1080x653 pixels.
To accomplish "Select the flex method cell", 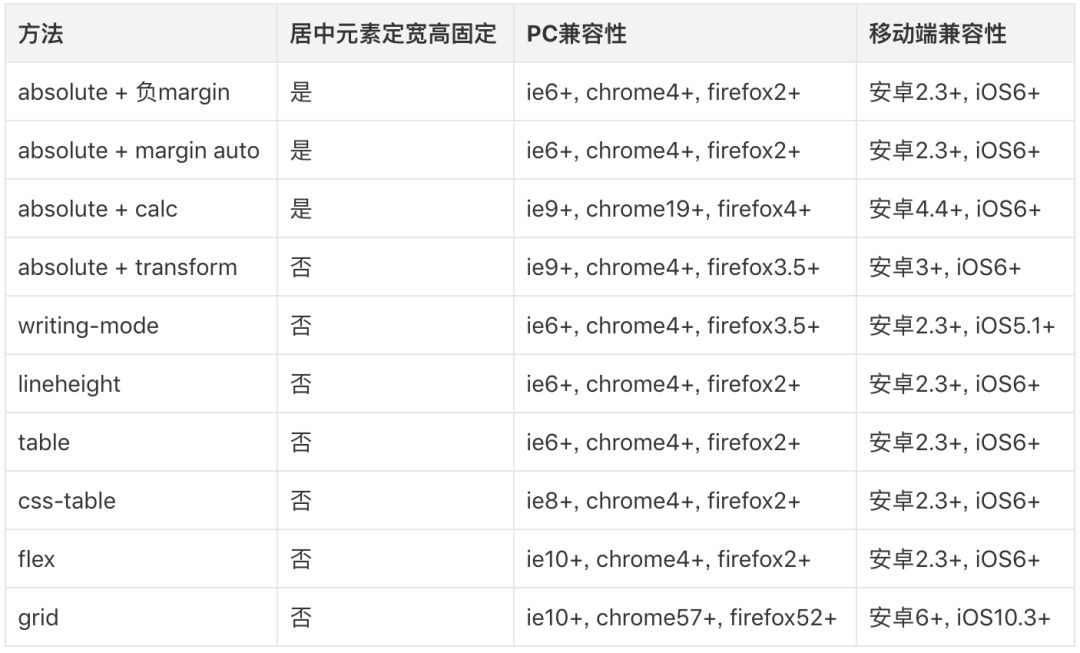I will (x=141, y=559).
